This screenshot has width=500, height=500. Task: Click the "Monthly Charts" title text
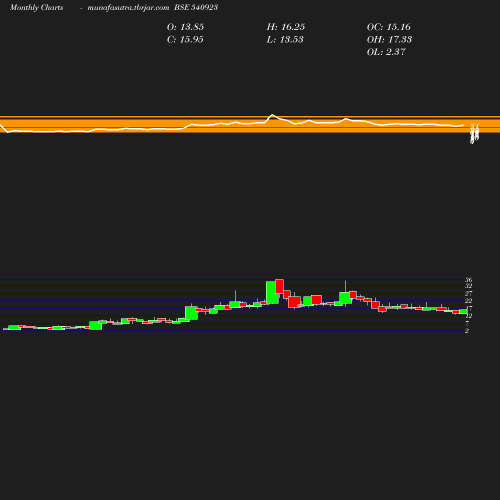click(36, 8)
